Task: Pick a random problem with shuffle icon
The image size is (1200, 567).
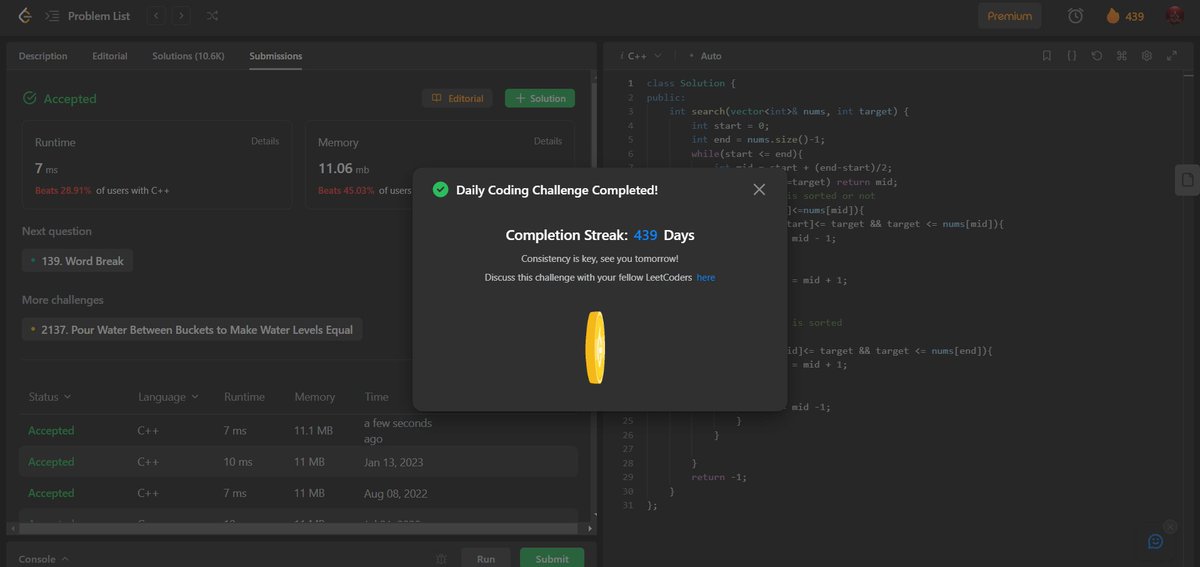Action: (211, 16)
